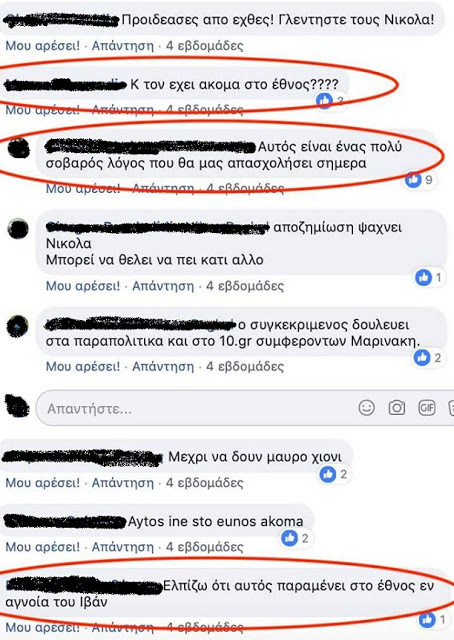The image size is (454, 640).
Task: Like the 'Μεχρι να δουν μαυρο χιονι' comment
Action: pos(42,483)
